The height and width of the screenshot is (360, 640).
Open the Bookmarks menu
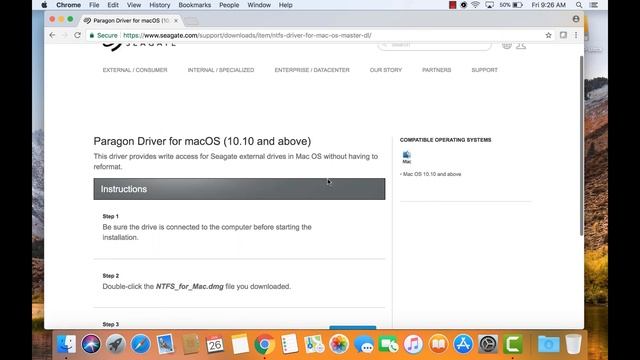point(195,5)
